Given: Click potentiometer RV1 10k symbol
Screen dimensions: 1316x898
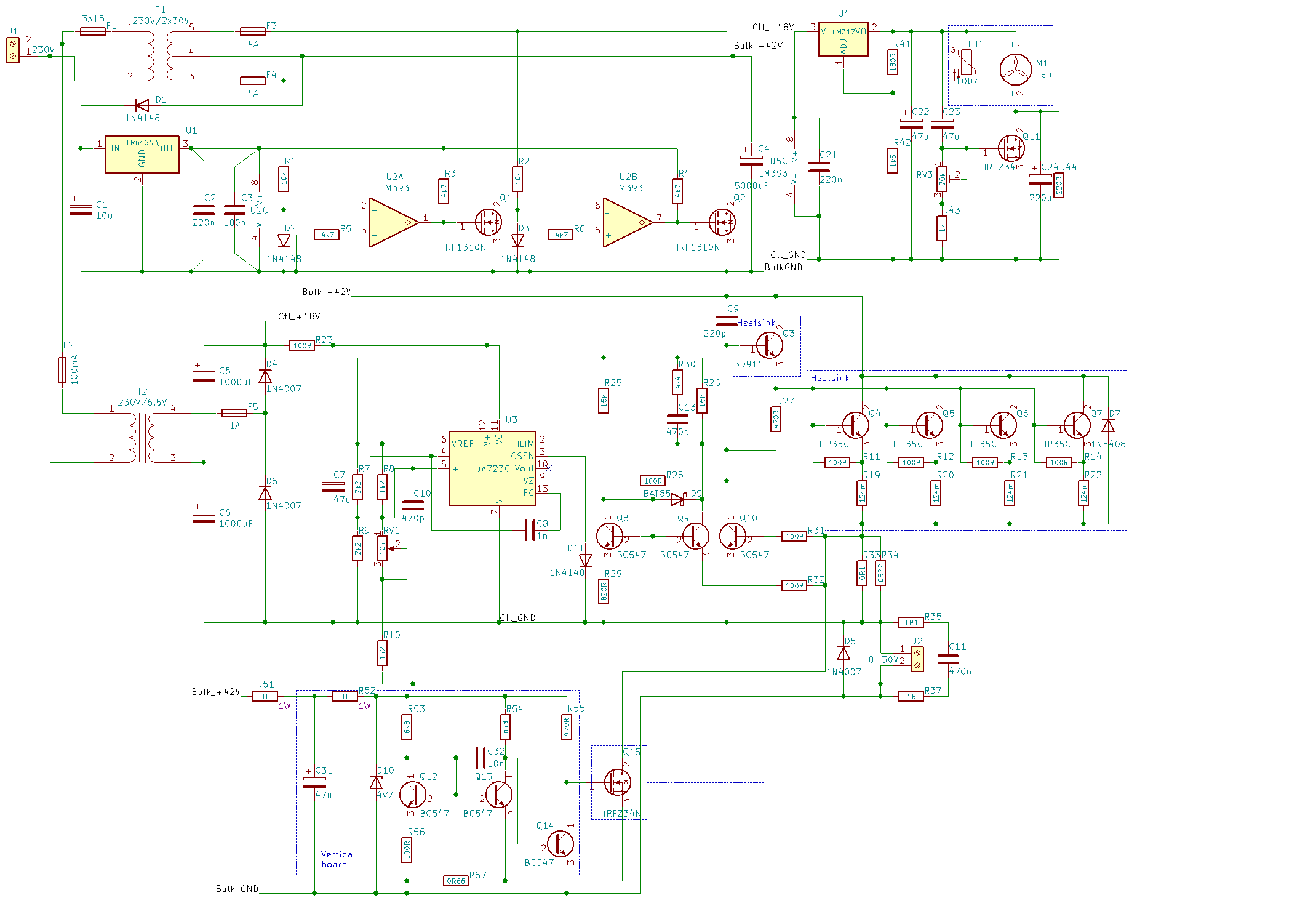Looking at the screenshot, I should pos(382,548).
